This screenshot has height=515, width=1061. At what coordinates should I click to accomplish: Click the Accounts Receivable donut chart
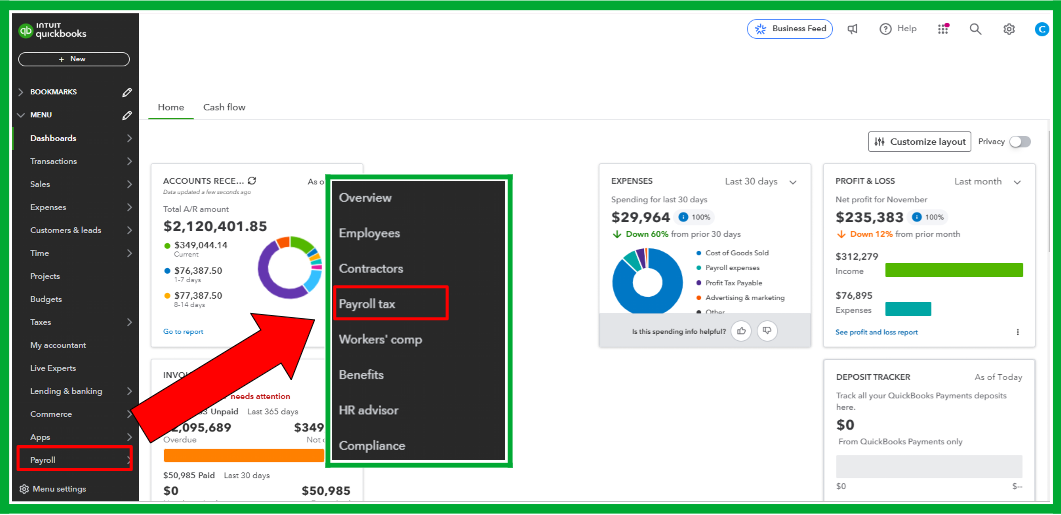(290, 268)
